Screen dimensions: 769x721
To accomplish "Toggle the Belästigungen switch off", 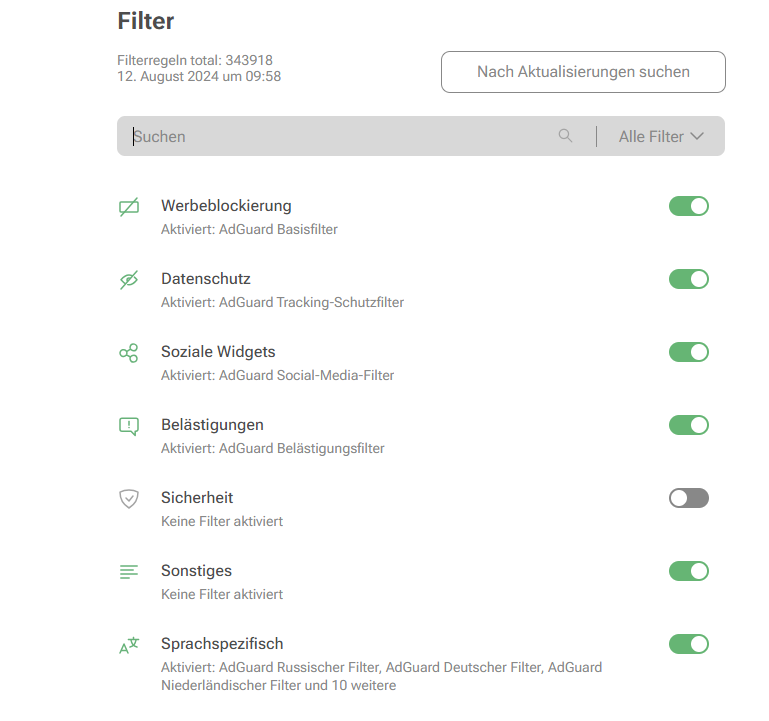I will (688, 425).
